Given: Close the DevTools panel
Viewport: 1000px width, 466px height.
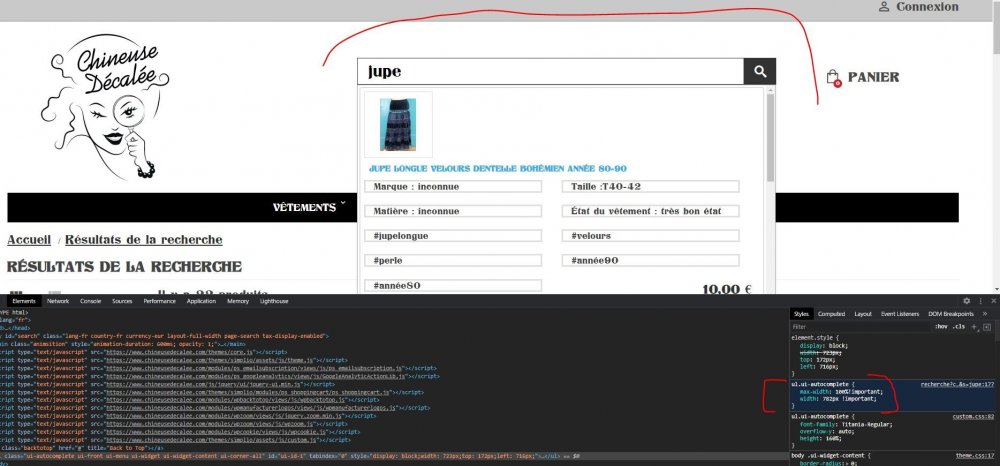Looking at the screenshot, I should coord(994,301).
